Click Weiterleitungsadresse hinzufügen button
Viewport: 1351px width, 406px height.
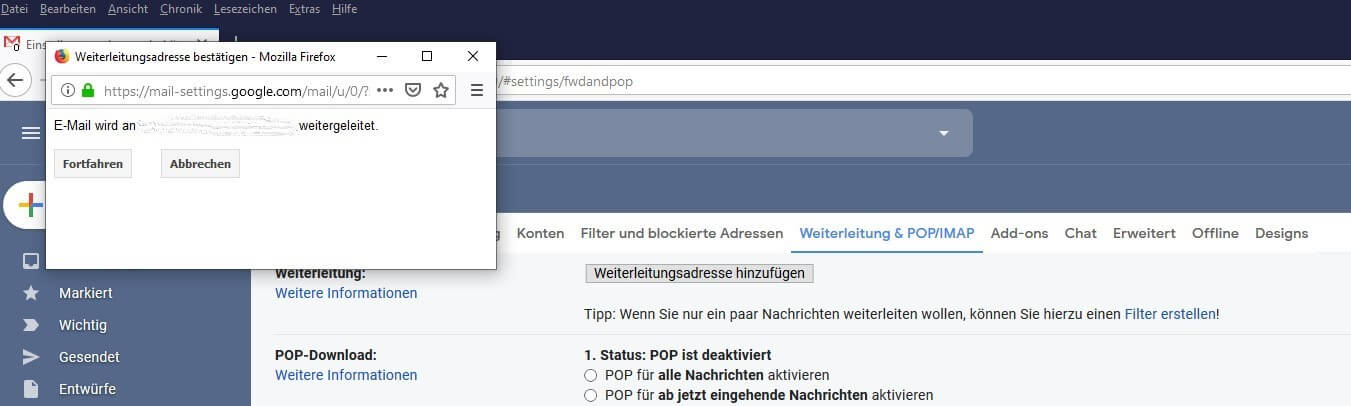click(699, 273)
